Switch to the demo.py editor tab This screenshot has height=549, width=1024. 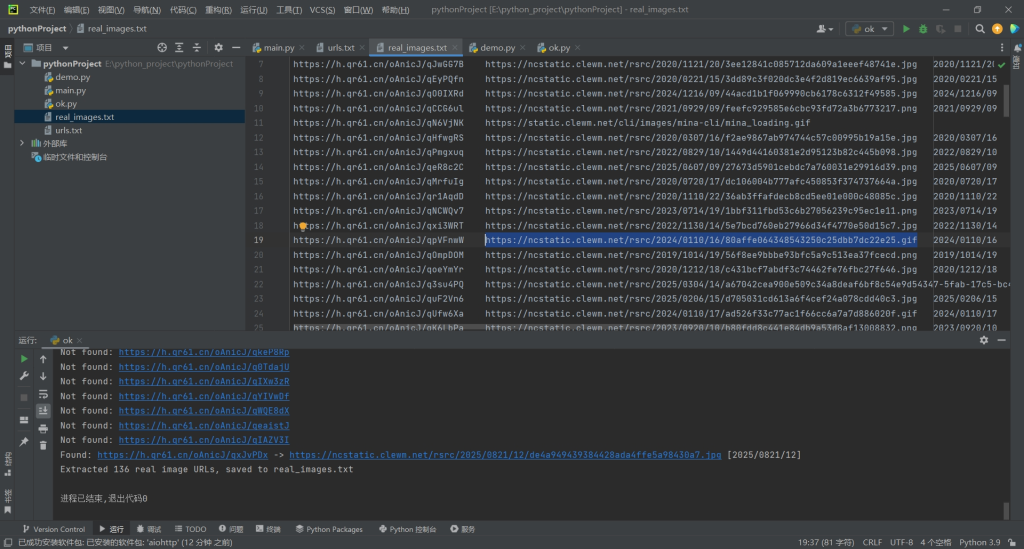pyautogui.click(x=490, y=47)
